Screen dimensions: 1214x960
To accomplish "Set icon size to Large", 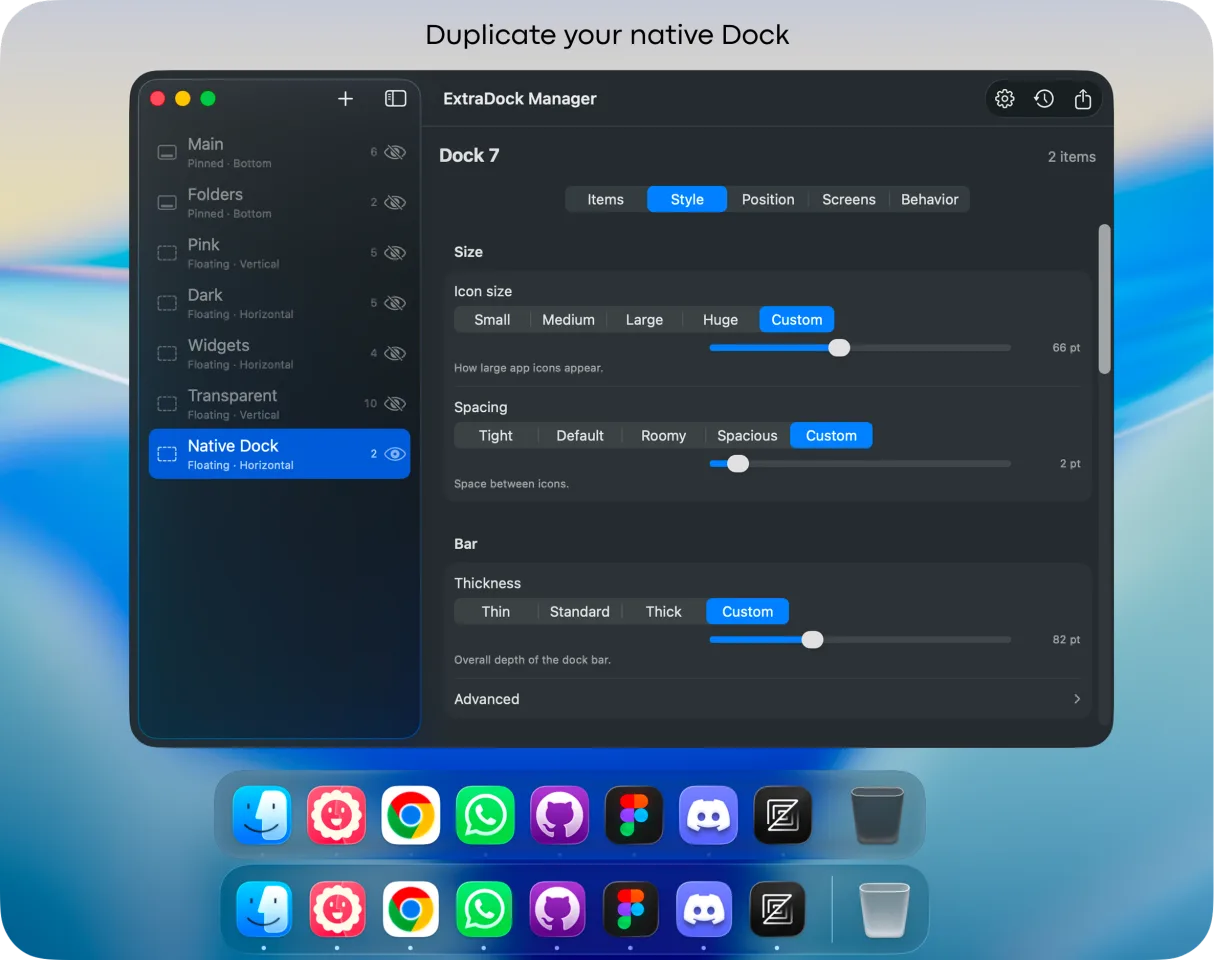I will [x=644, y=320].
